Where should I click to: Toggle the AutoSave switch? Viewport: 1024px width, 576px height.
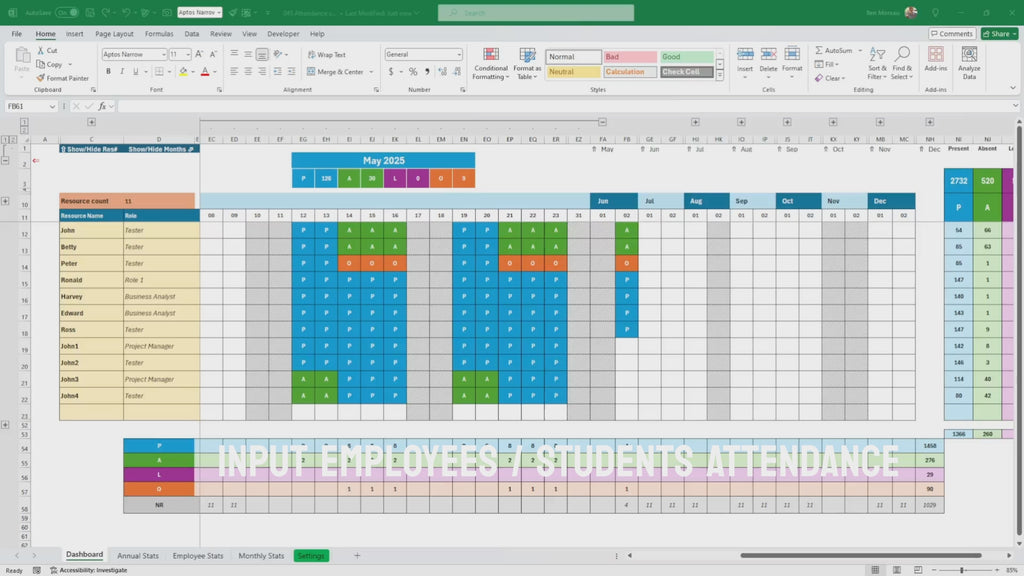[67, 13]
